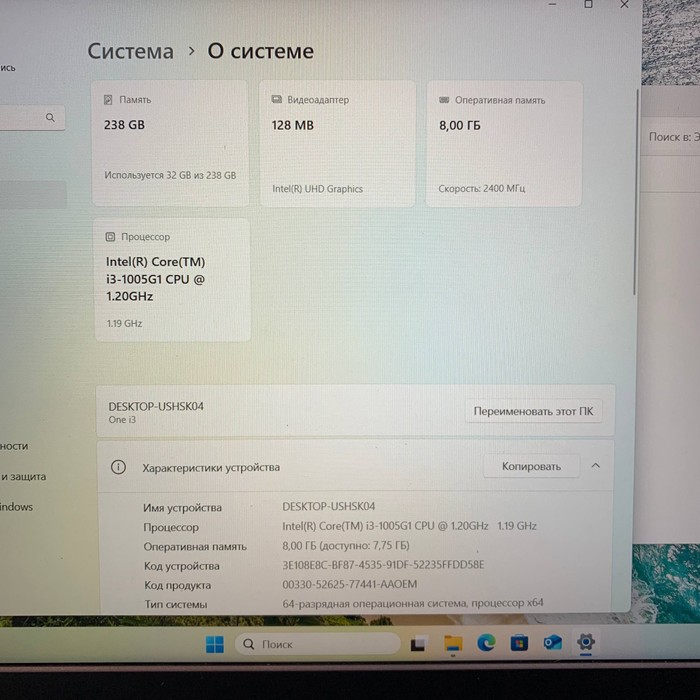Image resolution: width=700 pixels, height=700 pixels.
Task: Click the Копировать button
Action: pos(531,467)
